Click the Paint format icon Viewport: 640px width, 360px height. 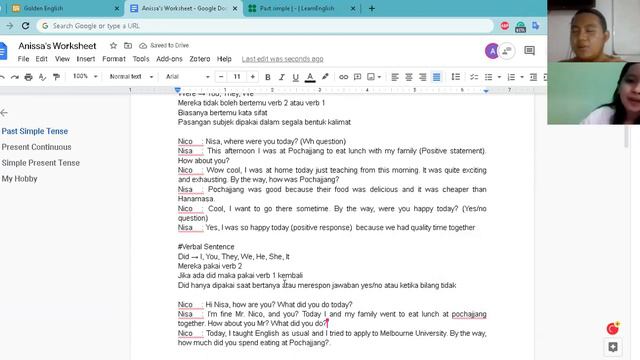[56, 77]
